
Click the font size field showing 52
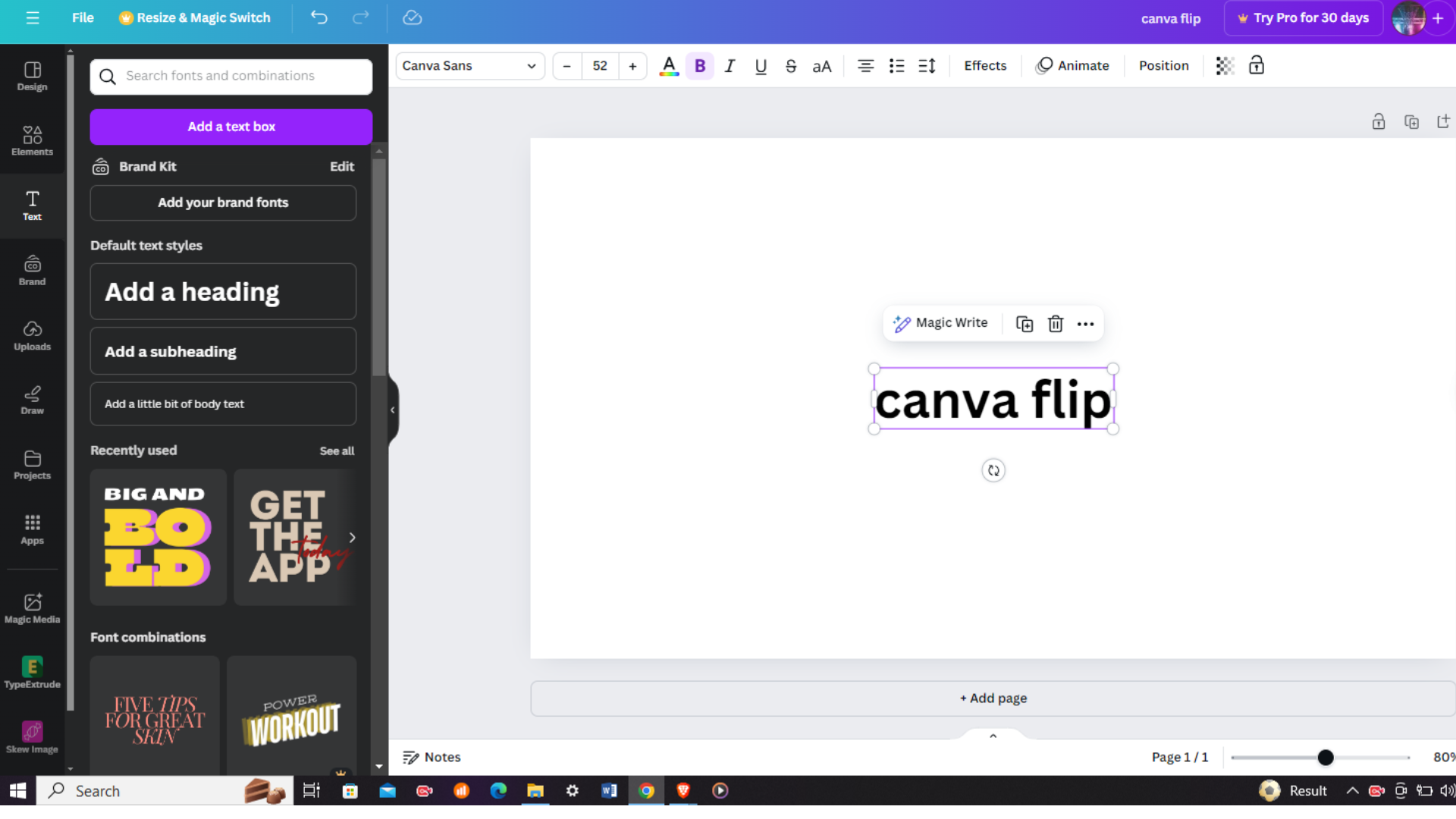600,66
